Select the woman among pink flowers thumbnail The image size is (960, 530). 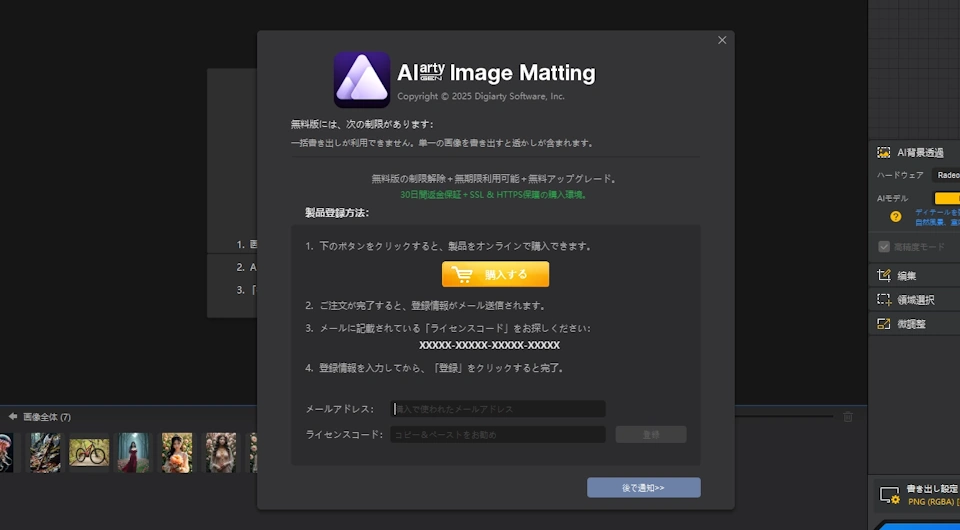click(221, 453)
